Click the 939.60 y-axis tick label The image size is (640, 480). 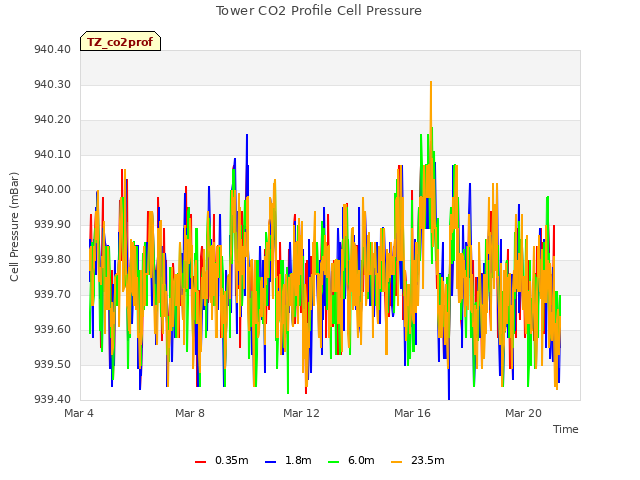tap(52, 329)
